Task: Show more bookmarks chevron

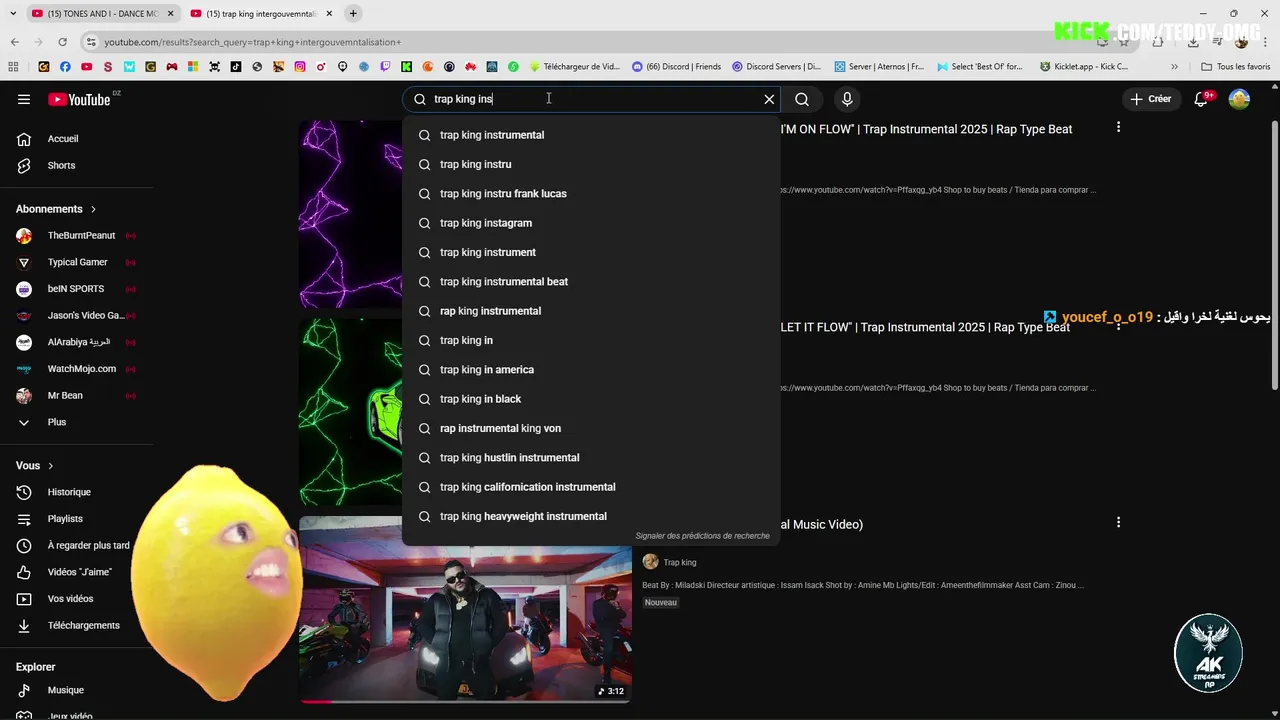Action: 1174,67
